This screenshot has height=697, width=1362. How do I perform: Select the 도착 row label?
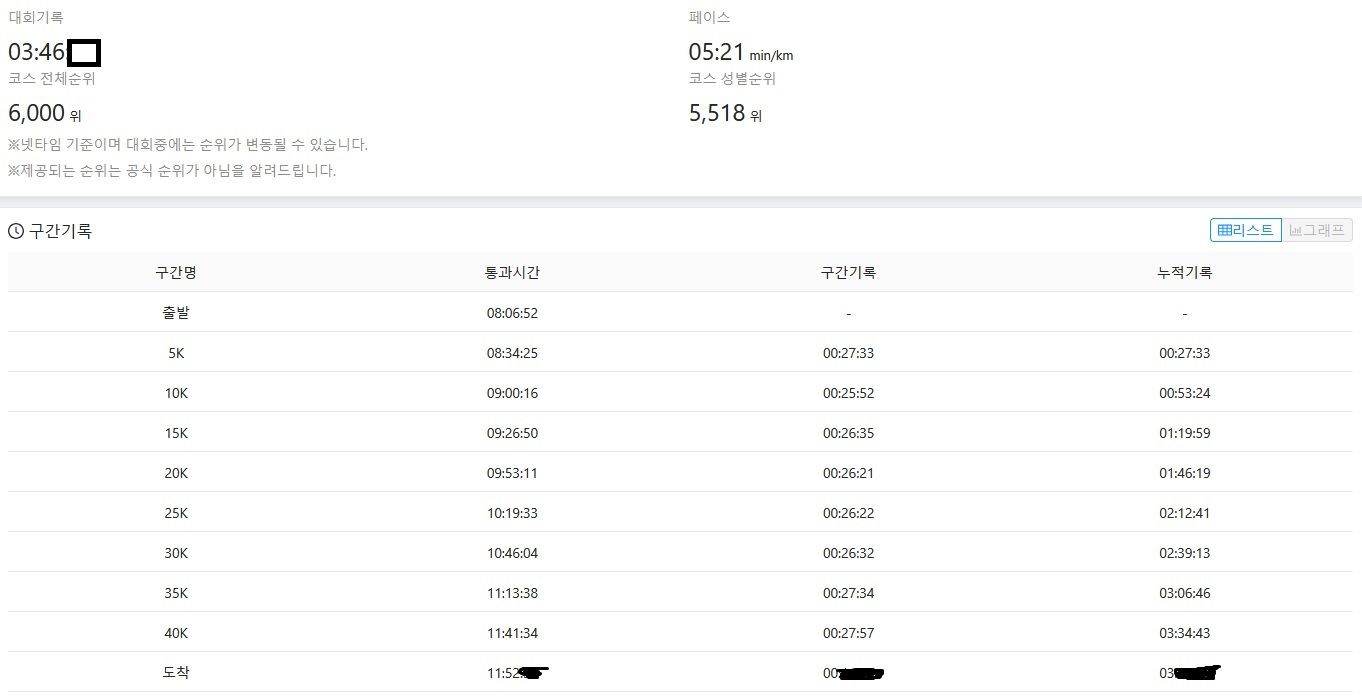[x=176, y=673]
